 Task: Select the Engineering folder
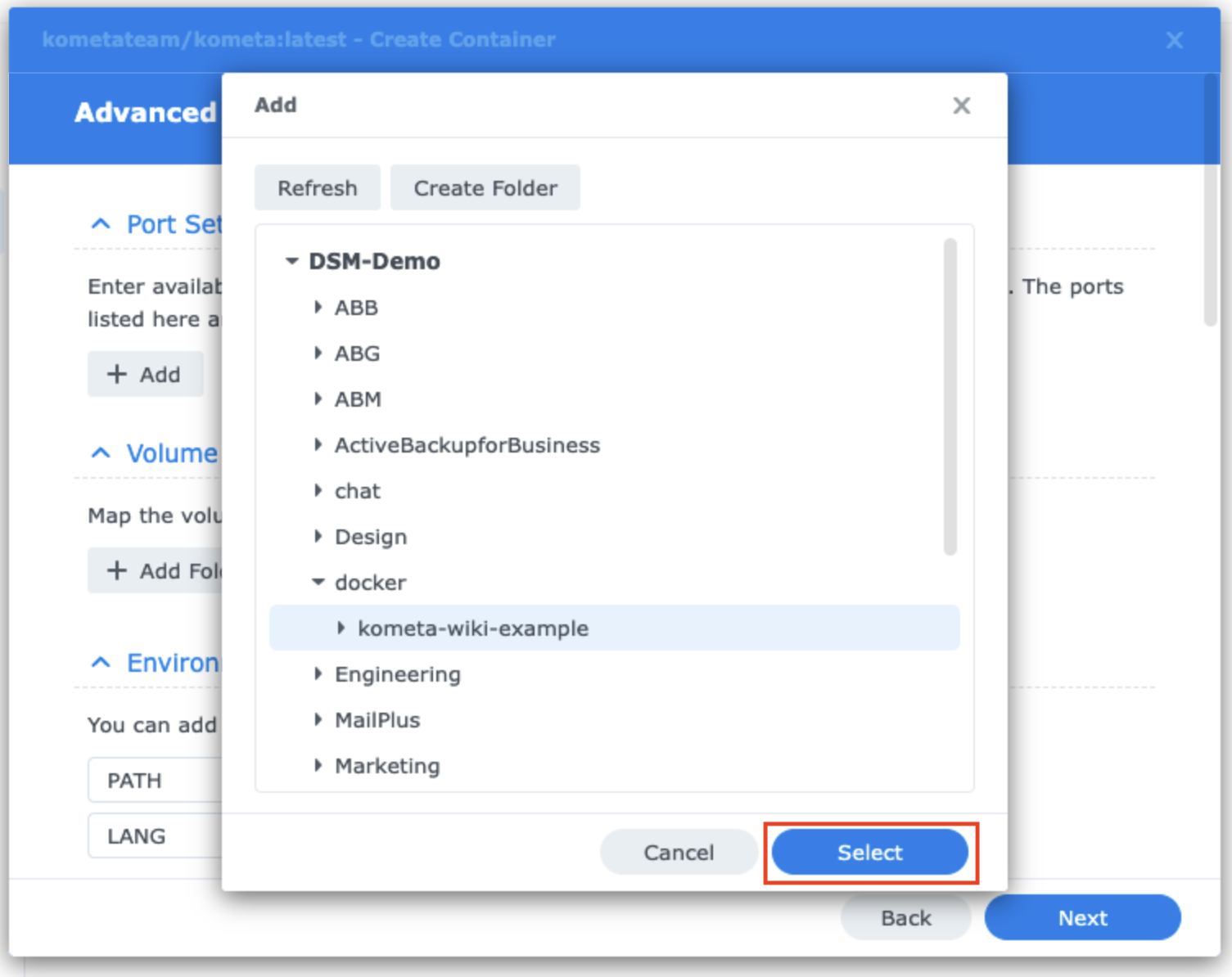click(398, 674)
